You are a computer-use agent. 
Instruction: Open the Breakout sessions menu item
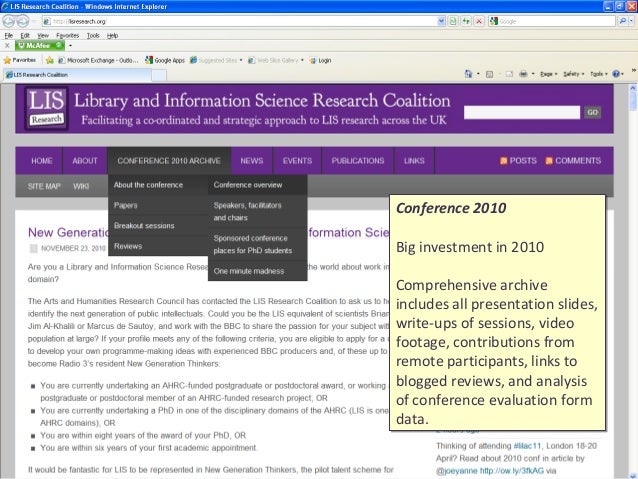(144, 225)
